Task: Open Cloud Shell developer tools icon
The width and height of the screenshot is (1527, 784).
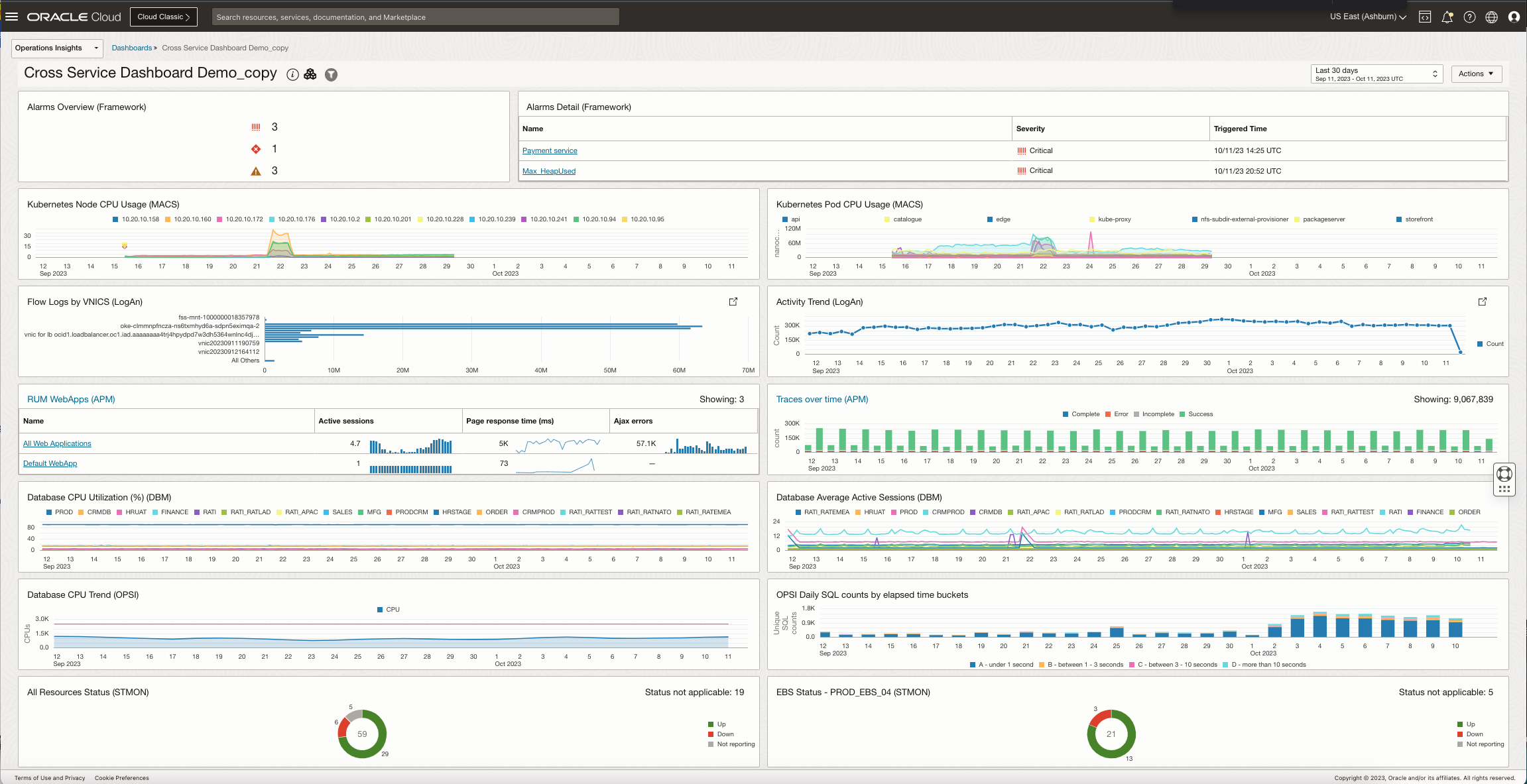Action: (x=1425, y=17)
